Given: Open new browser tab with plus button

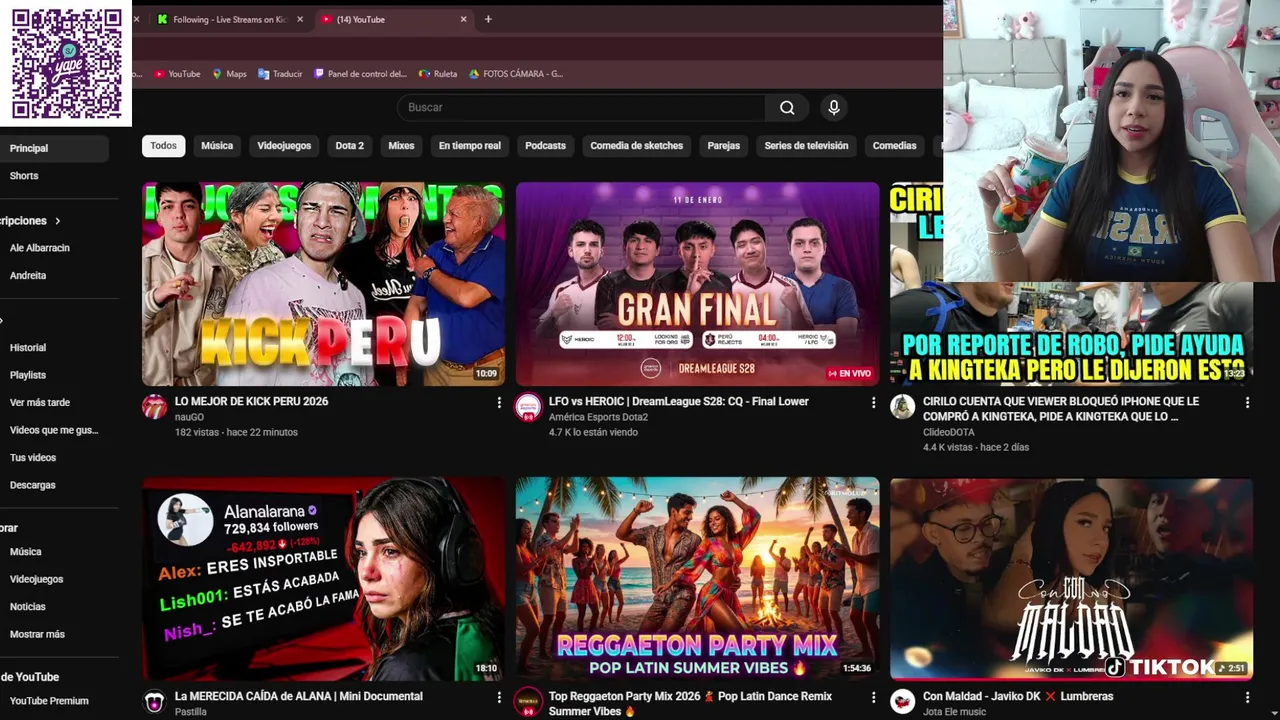Looking at the screenshot, I should (488, 19).
